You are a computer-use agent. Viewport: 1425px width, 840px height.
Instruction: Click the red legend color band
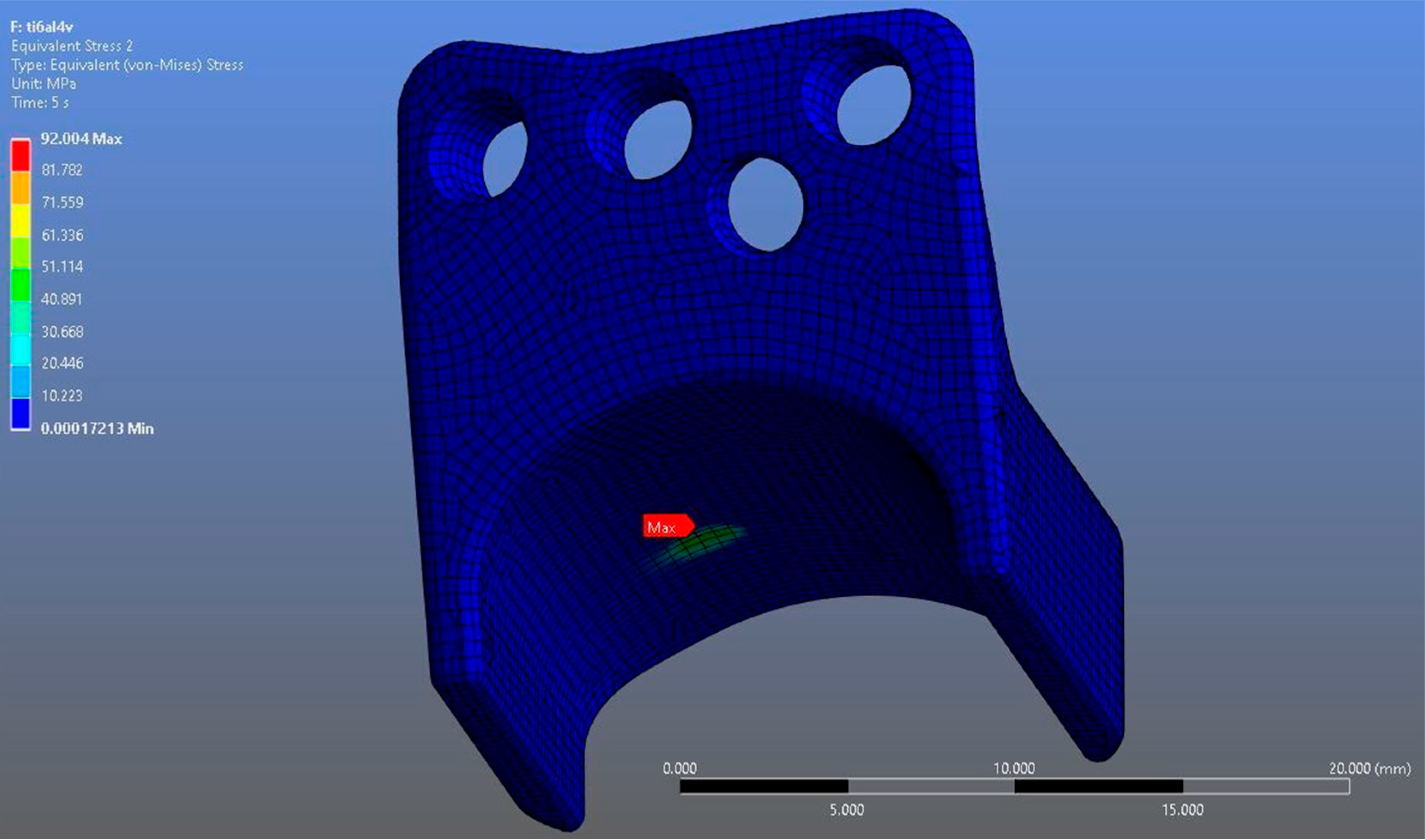pyautogui.click(x=21, y=155)
